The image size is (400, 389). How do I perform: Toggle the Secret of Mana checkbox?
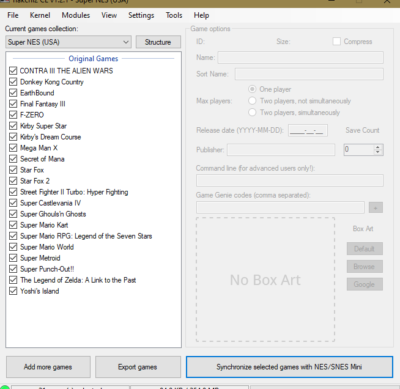click(x=13, y=159)
